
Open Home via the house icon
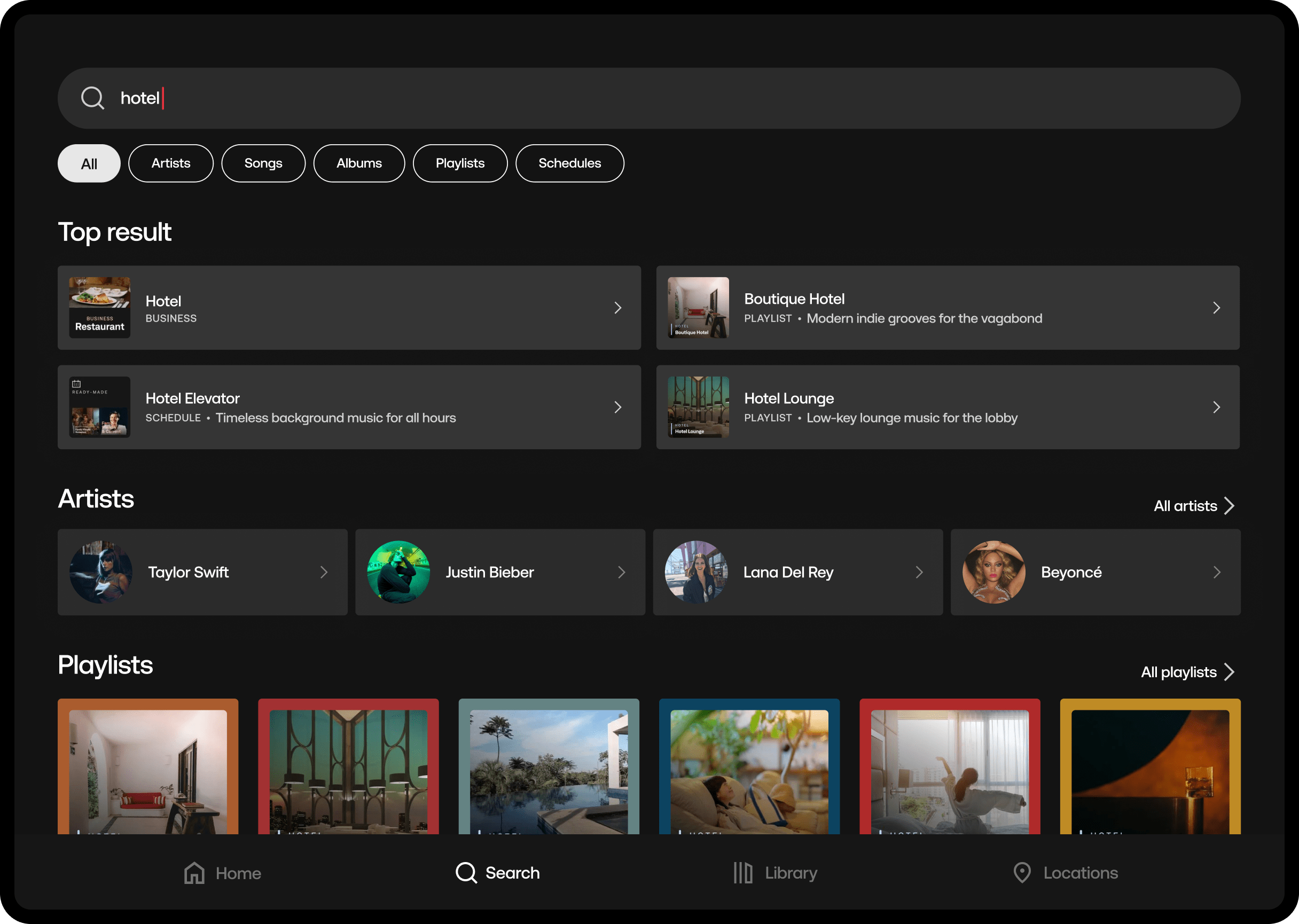[194, 873]
